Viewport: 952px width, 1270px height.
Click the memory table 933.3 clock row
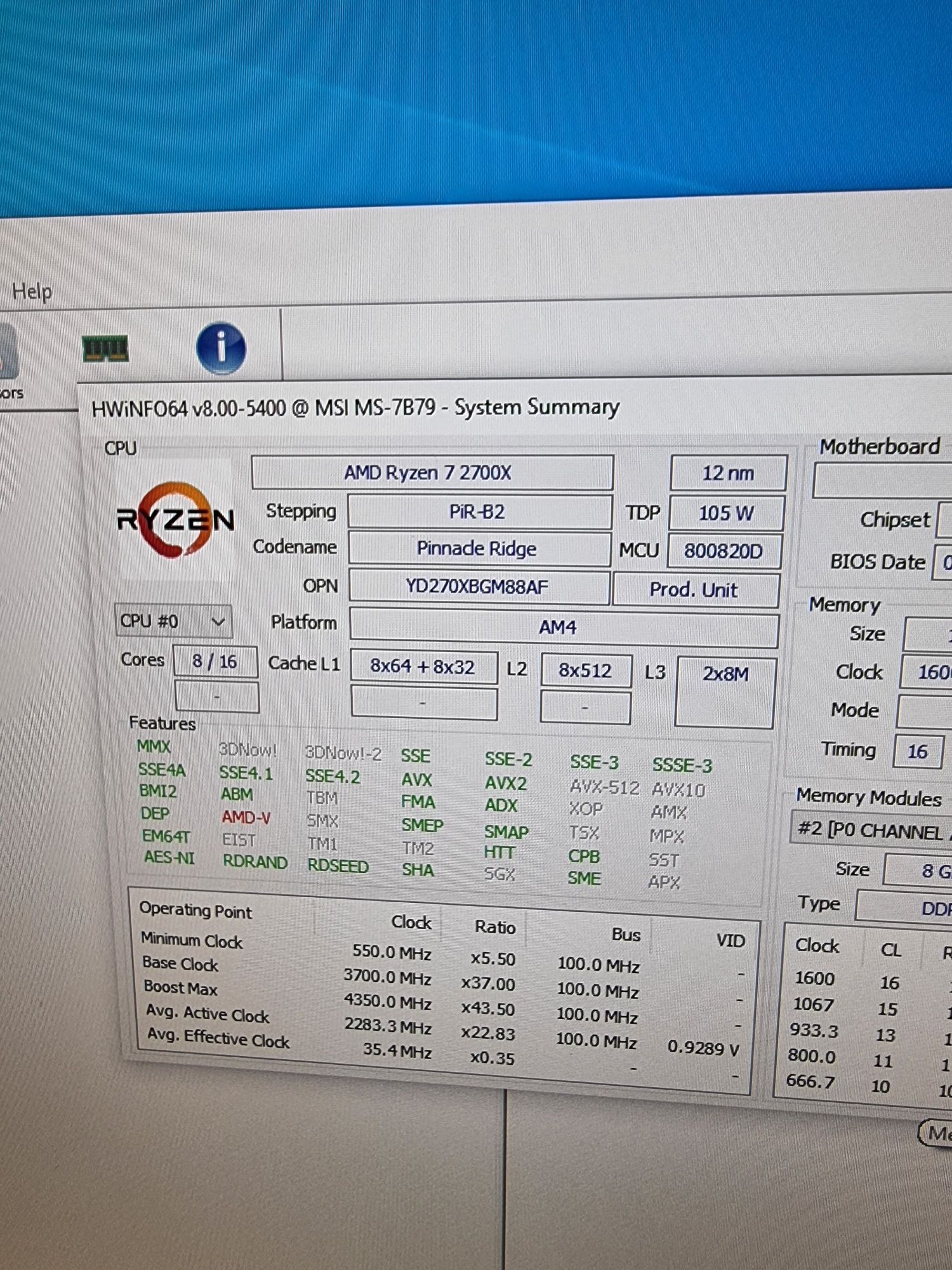[814, 1031]
